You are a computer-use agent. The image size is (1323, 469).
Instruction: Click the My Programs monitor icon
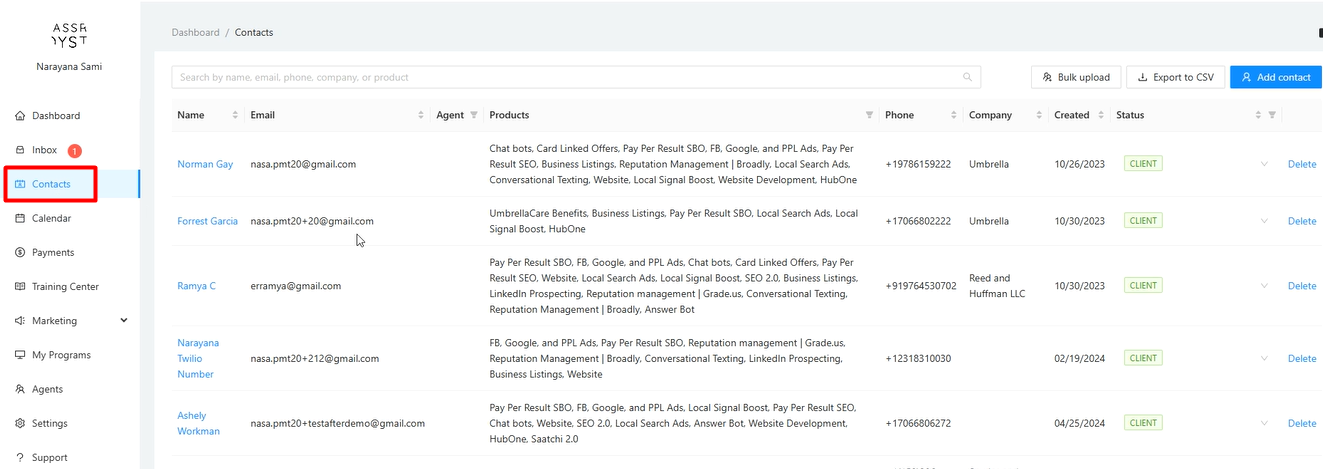coord(20,355)
